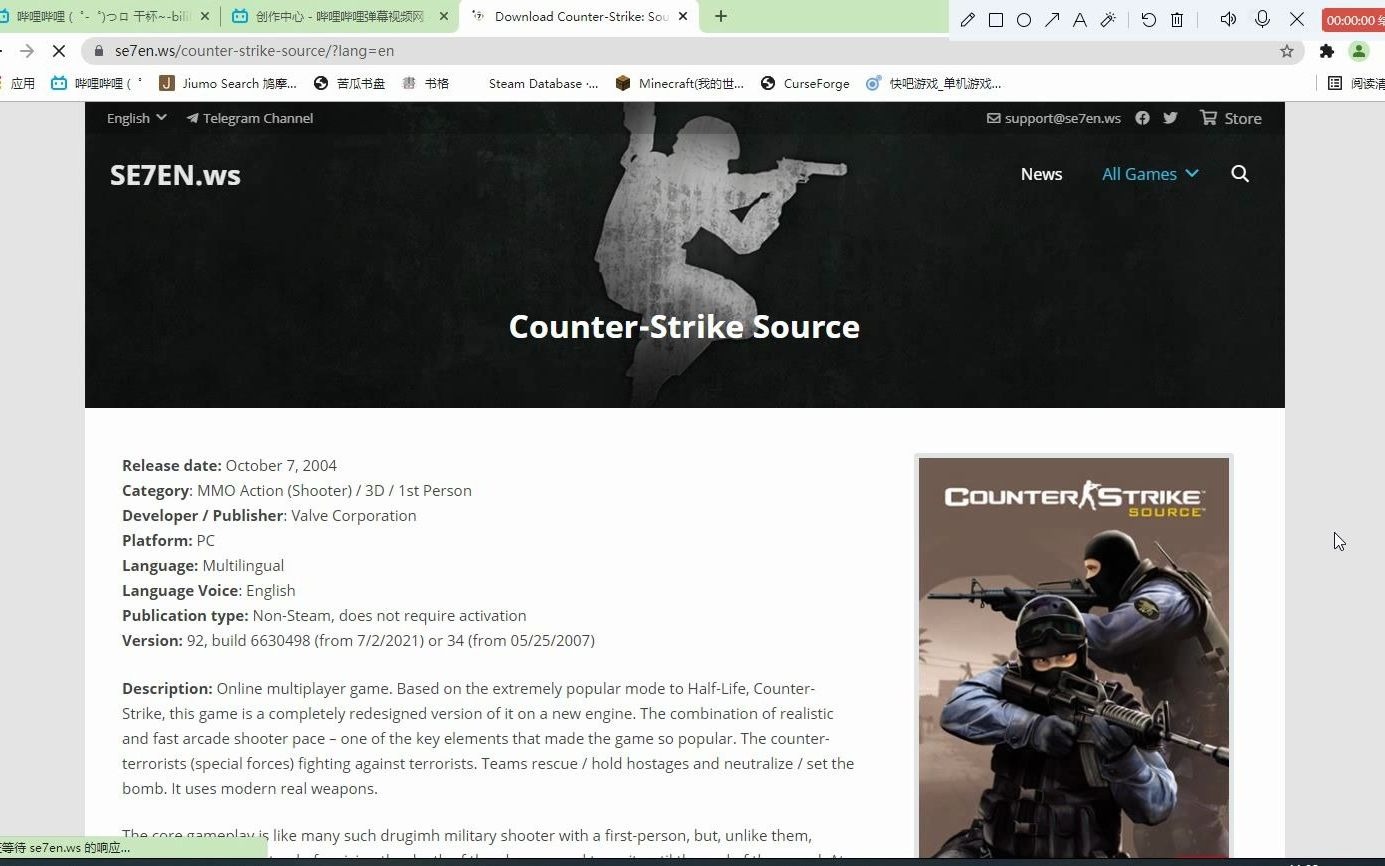Go forward in browser history
This screenshot has height=866, width=1385.
[27, 51]
